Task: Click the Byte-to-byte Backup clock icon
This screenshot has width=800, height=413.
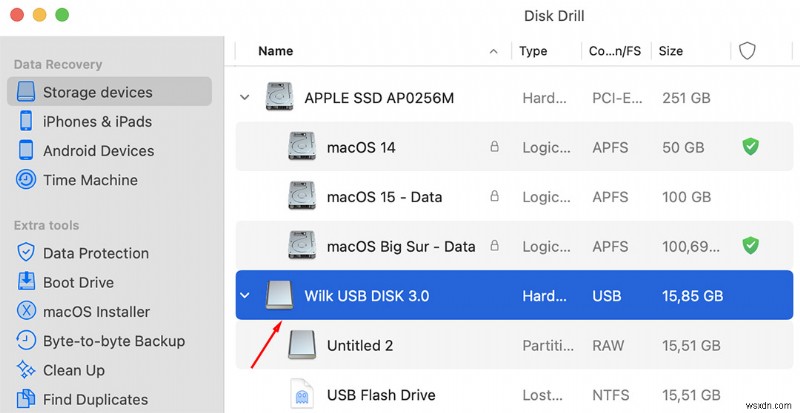Action: (26, 340)
